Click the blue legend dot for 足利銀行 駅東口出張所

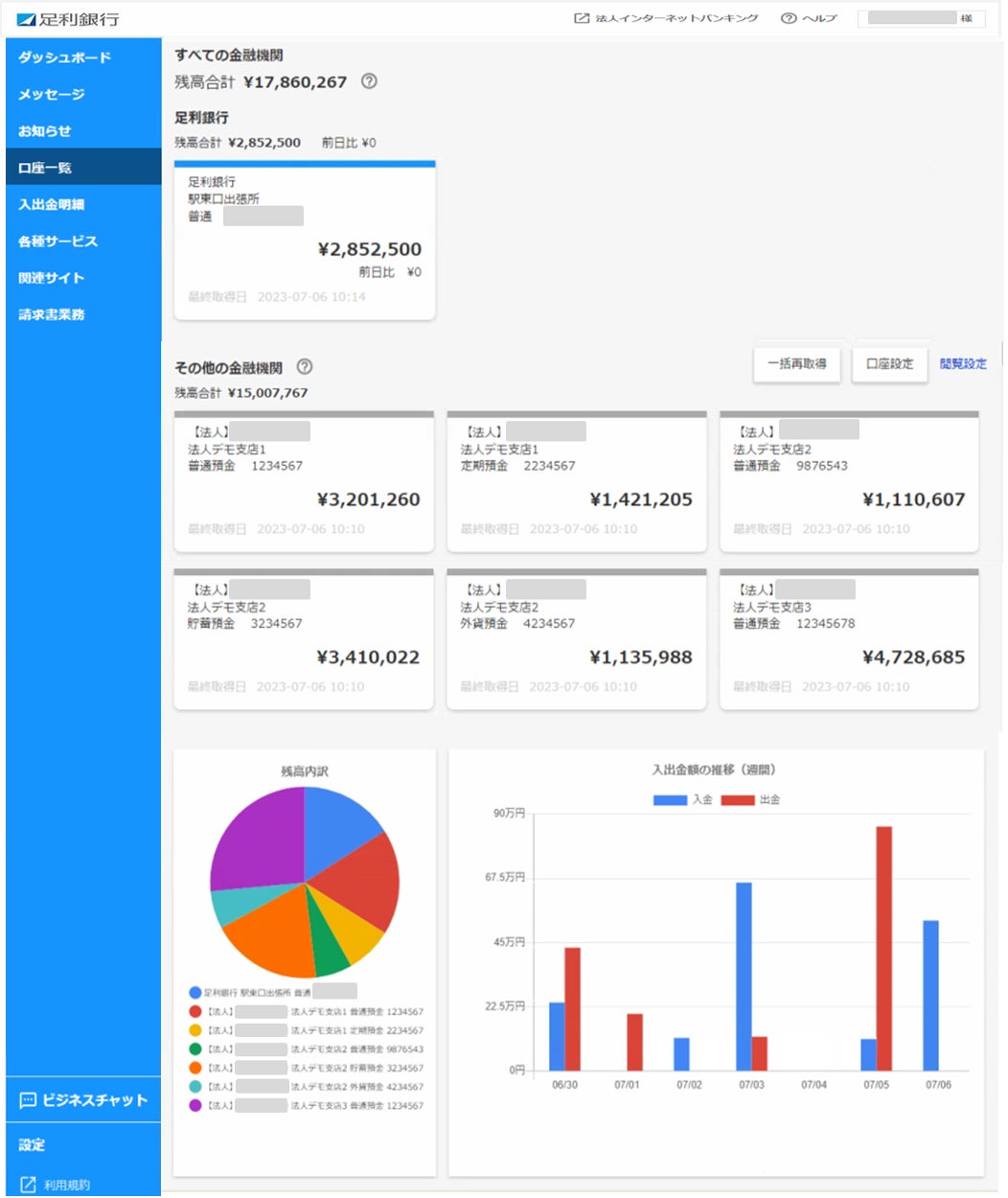195,993
